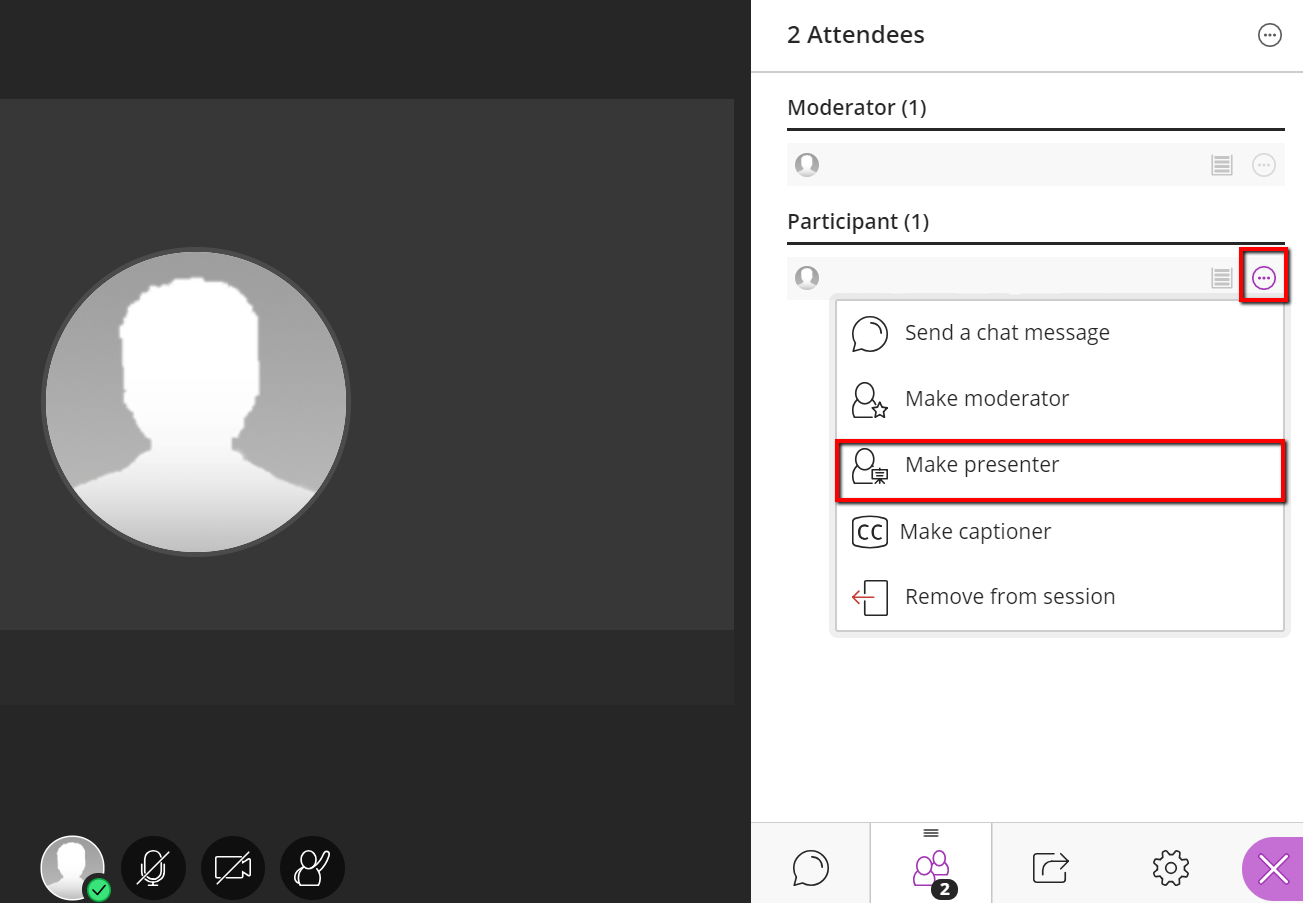Screen dimensions: 1303x903
Task: Raise your hand
Action: (x=313, y=868)
